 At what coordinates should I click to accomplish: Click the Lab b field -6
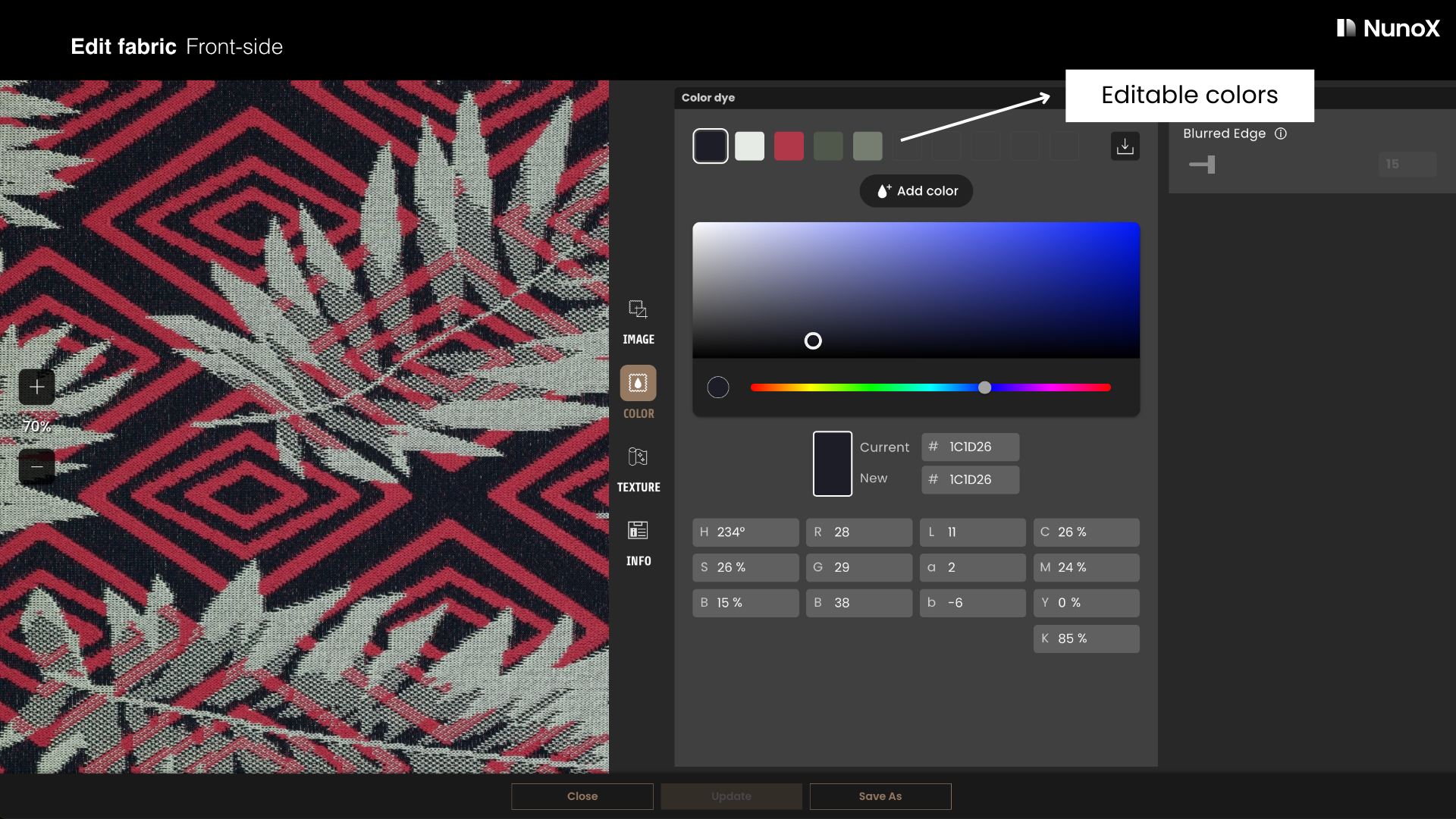click(x=972, y=603)
